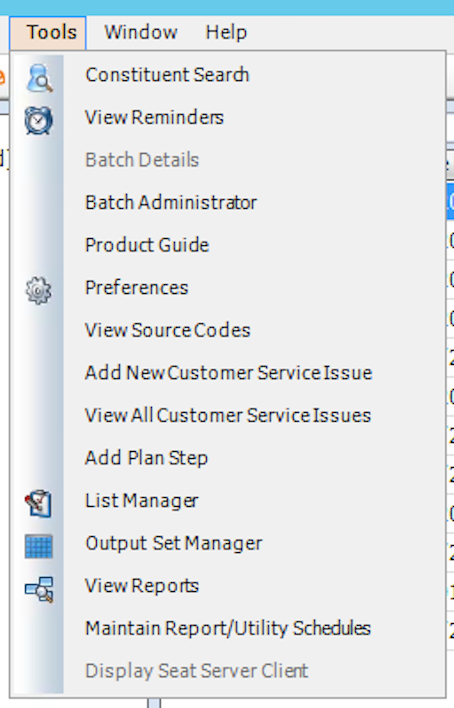Choose View Source Codes
Image resolution: width=454 pixels, height=708 pixels.
tap(168, 330)
